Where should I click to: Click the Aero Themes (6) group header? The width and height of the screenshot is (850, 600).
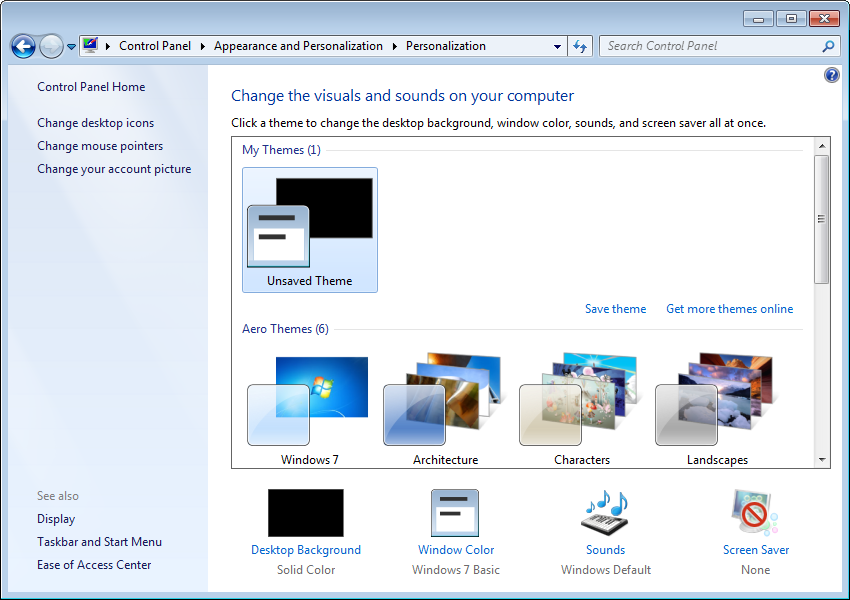click(285, 329)
